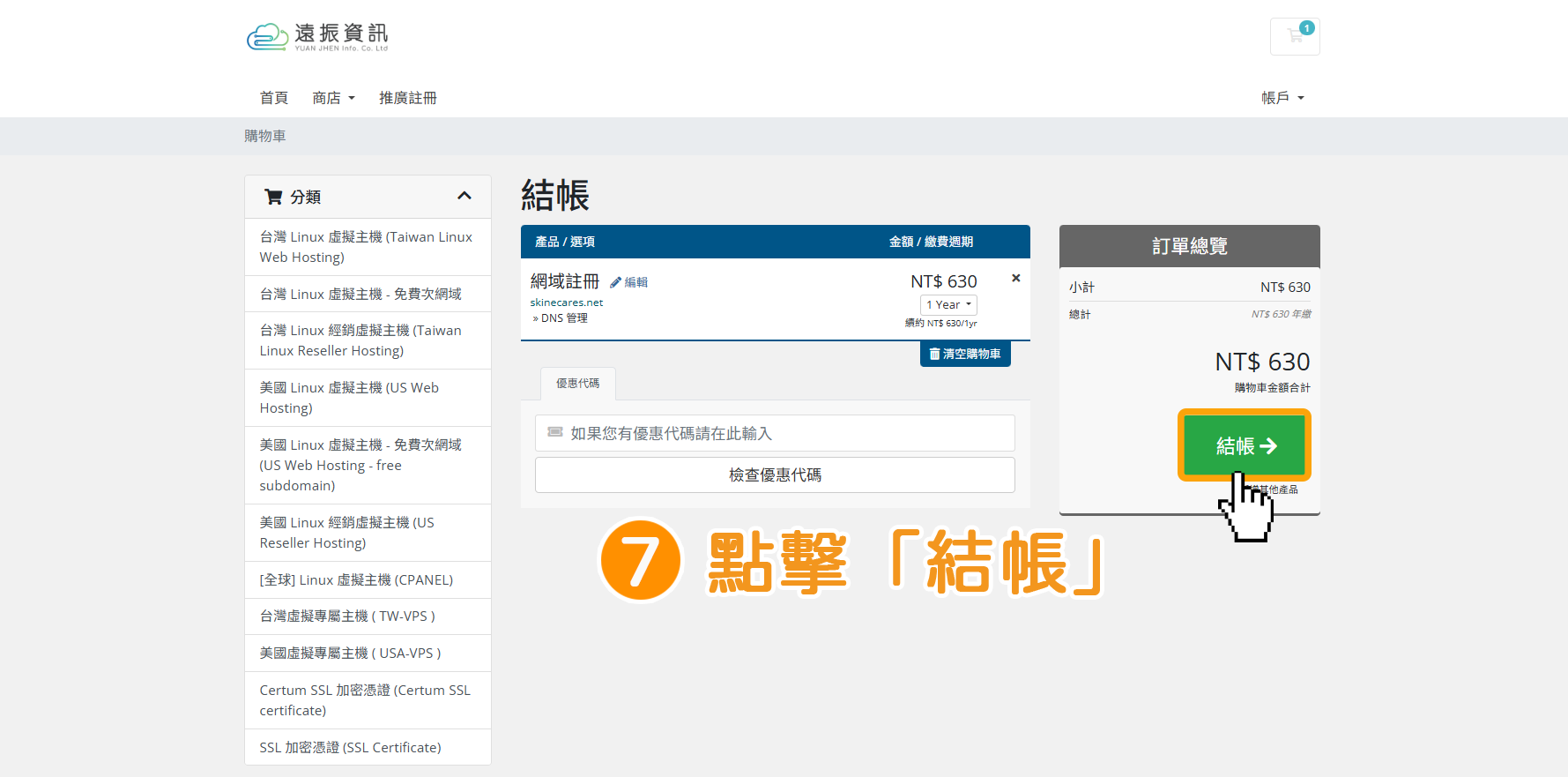Select the 優惠代碼 tab
Screen dimensions: 1568x777
[x=577, y=384]
